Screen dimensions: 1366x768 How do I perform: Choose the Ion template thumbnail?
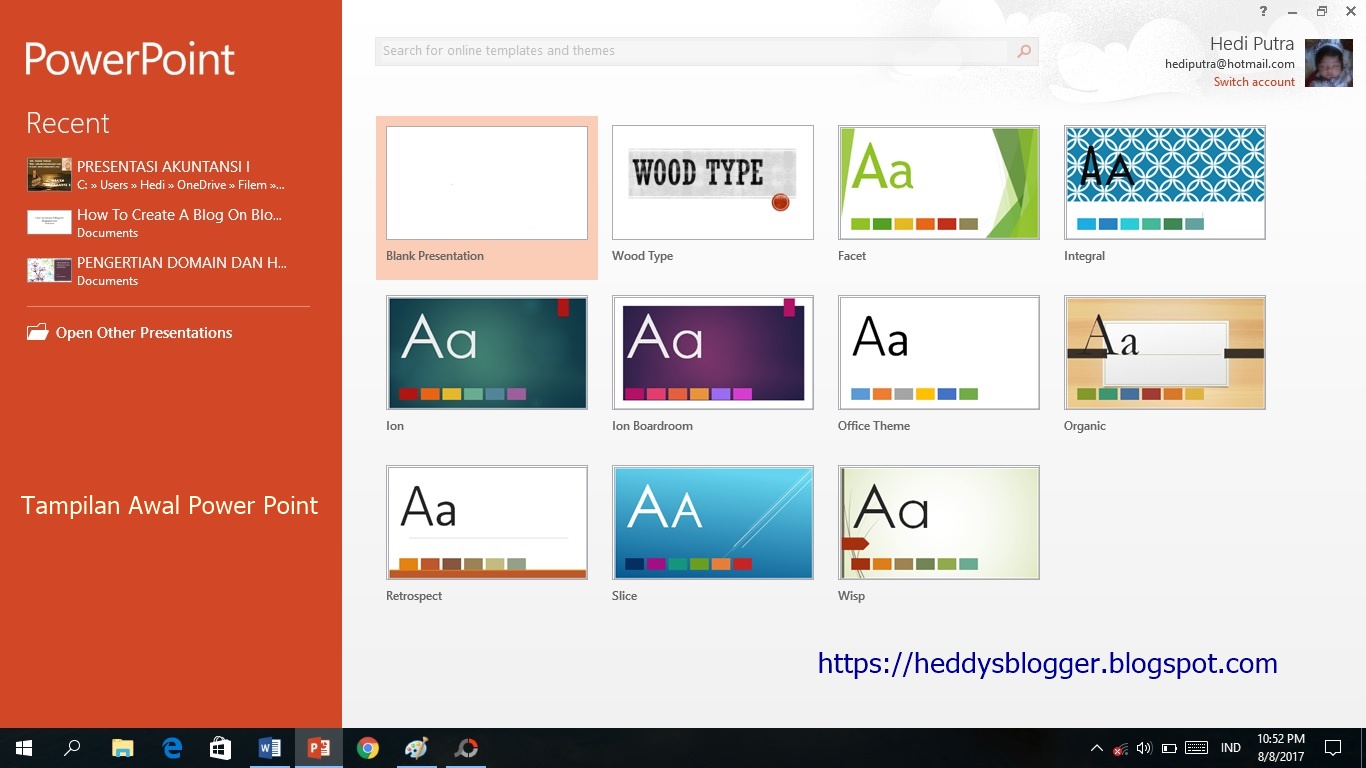(487, 353)
